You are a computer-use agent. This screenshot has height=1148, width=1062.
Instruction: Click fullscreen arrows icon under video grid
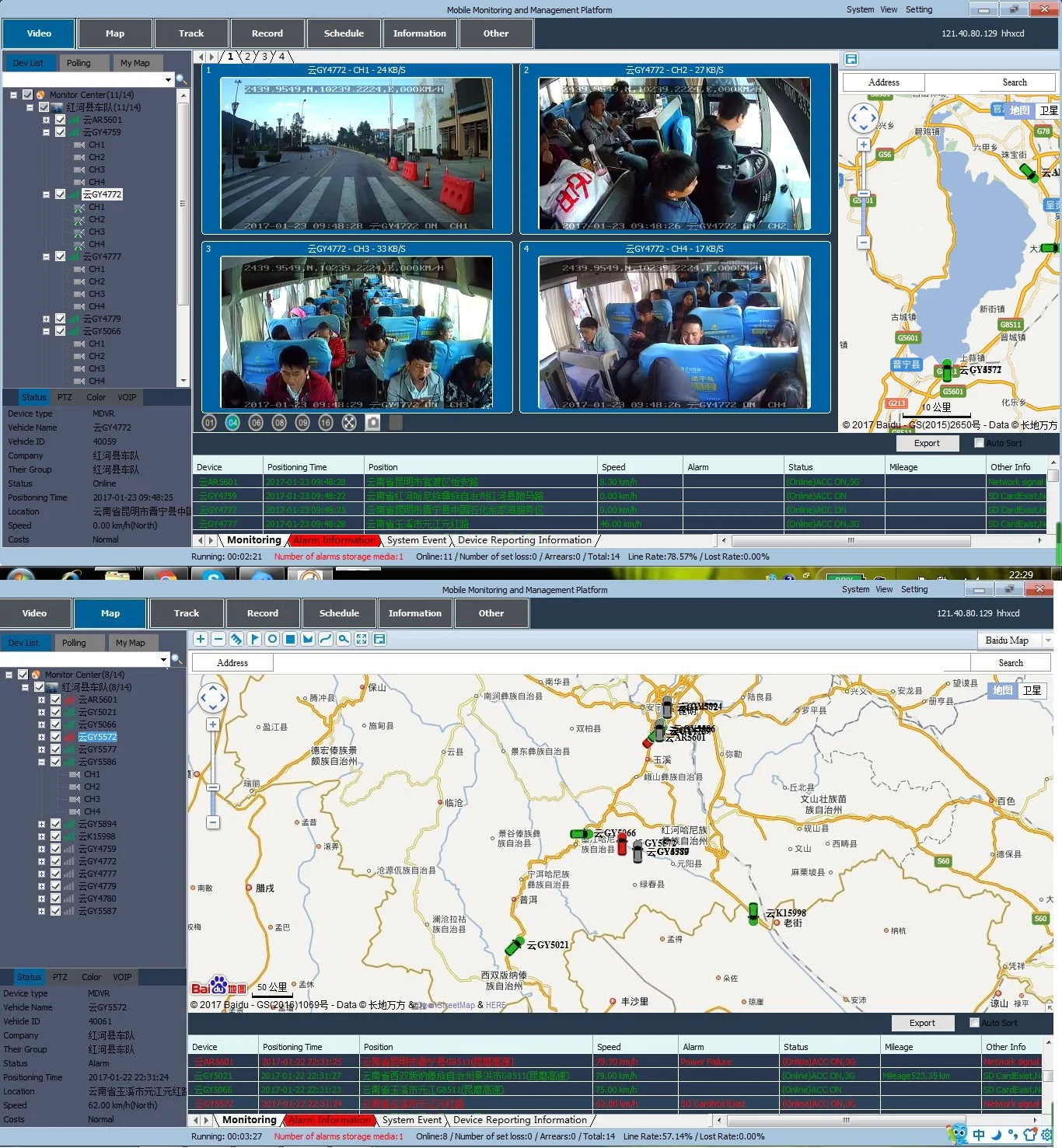[349, 423]
